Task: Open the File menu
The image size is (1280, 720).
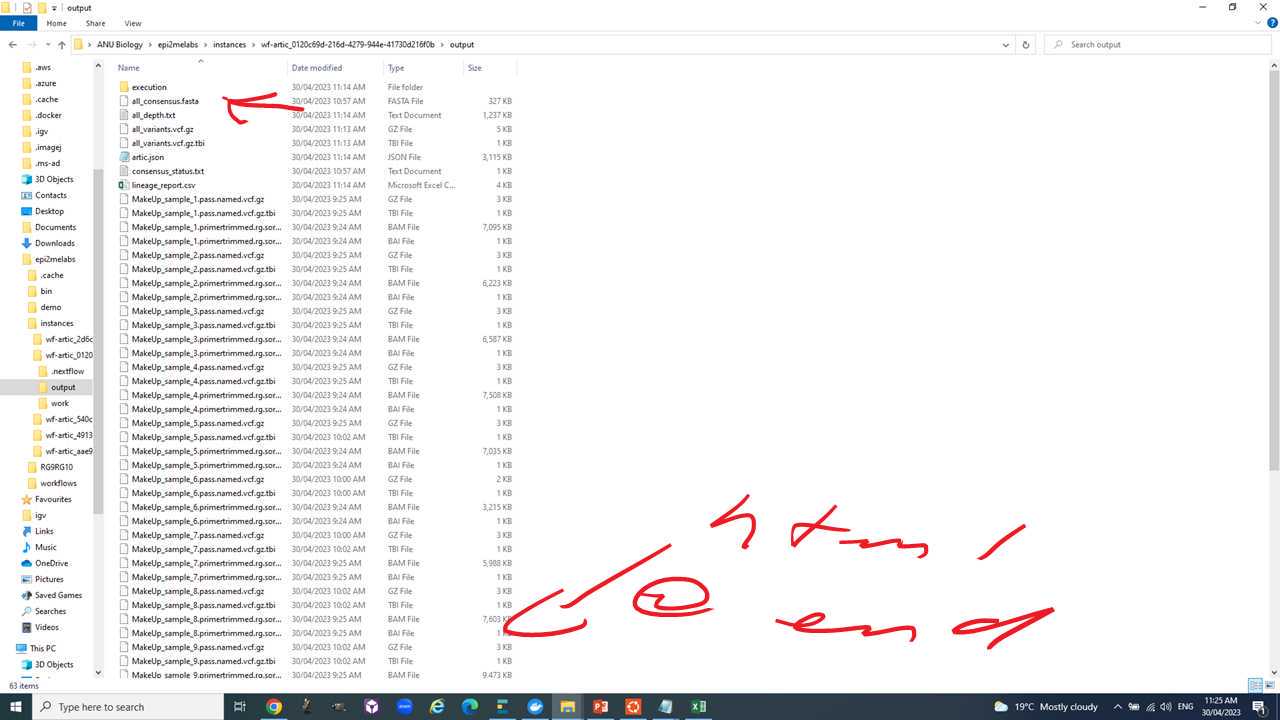Action: click(18, 23)
